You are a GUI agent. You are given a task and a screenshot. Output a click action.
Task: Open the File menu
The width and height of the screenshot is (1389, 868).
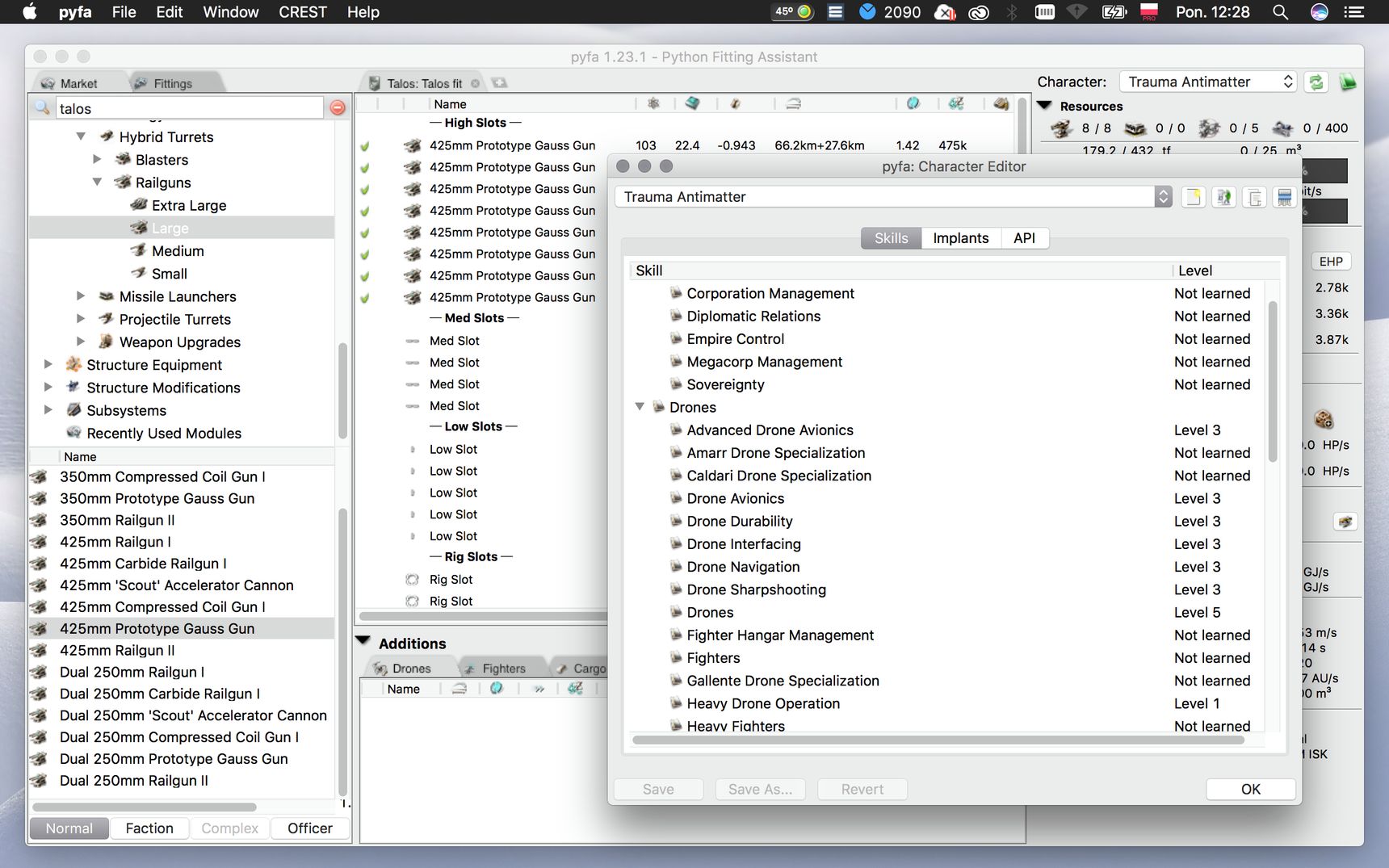coord(124,12)
